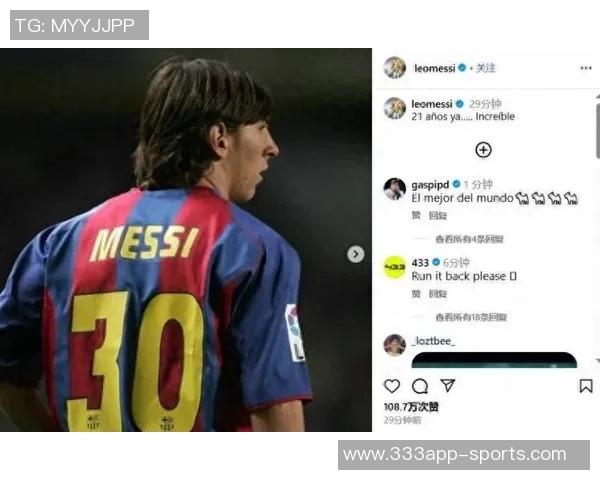Image resolution: width=600 pixels, height=480 pixels.
Task: Advance to the next photo with the arrow
Action: tap(355, 254)
